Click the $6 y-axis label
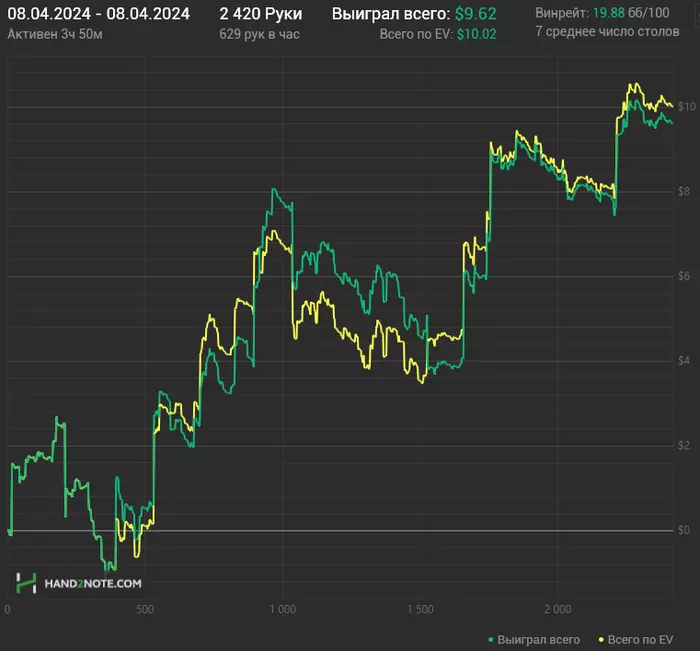 click(684, 276)
